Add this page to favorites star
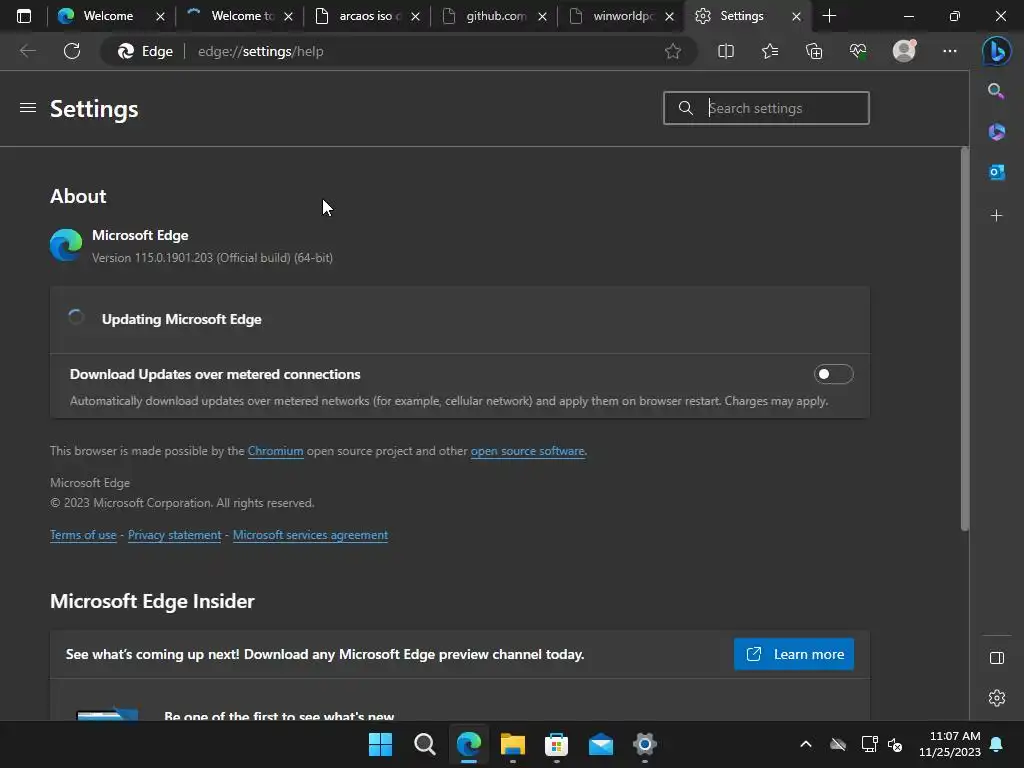 coord(673,51)
